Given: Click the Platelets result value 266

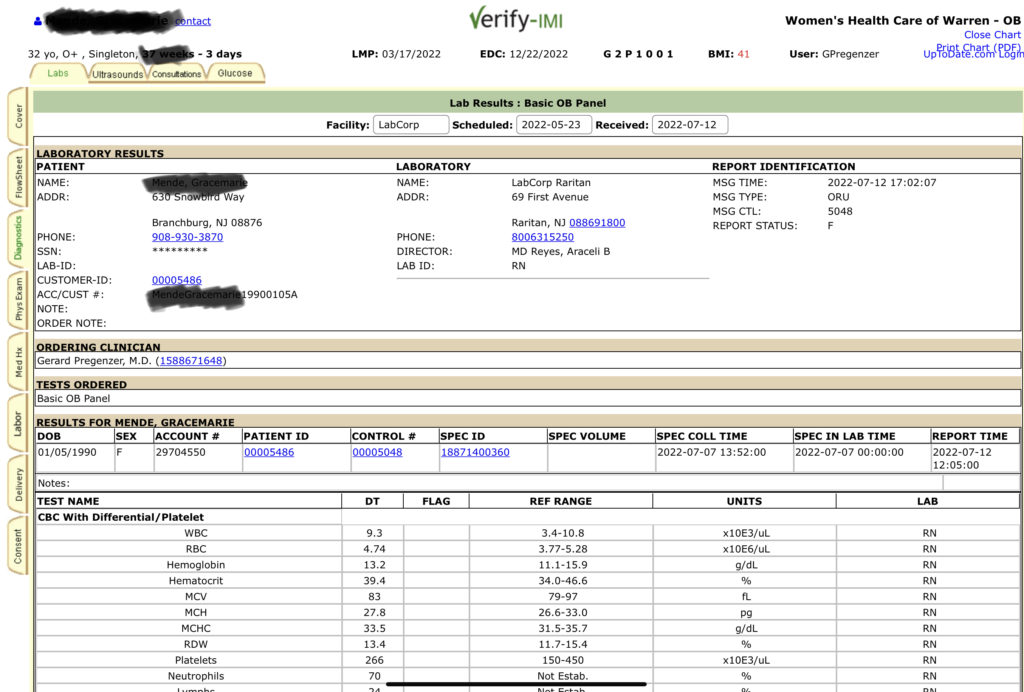Looking at the screenshot, I should click(x=374, y=660).
